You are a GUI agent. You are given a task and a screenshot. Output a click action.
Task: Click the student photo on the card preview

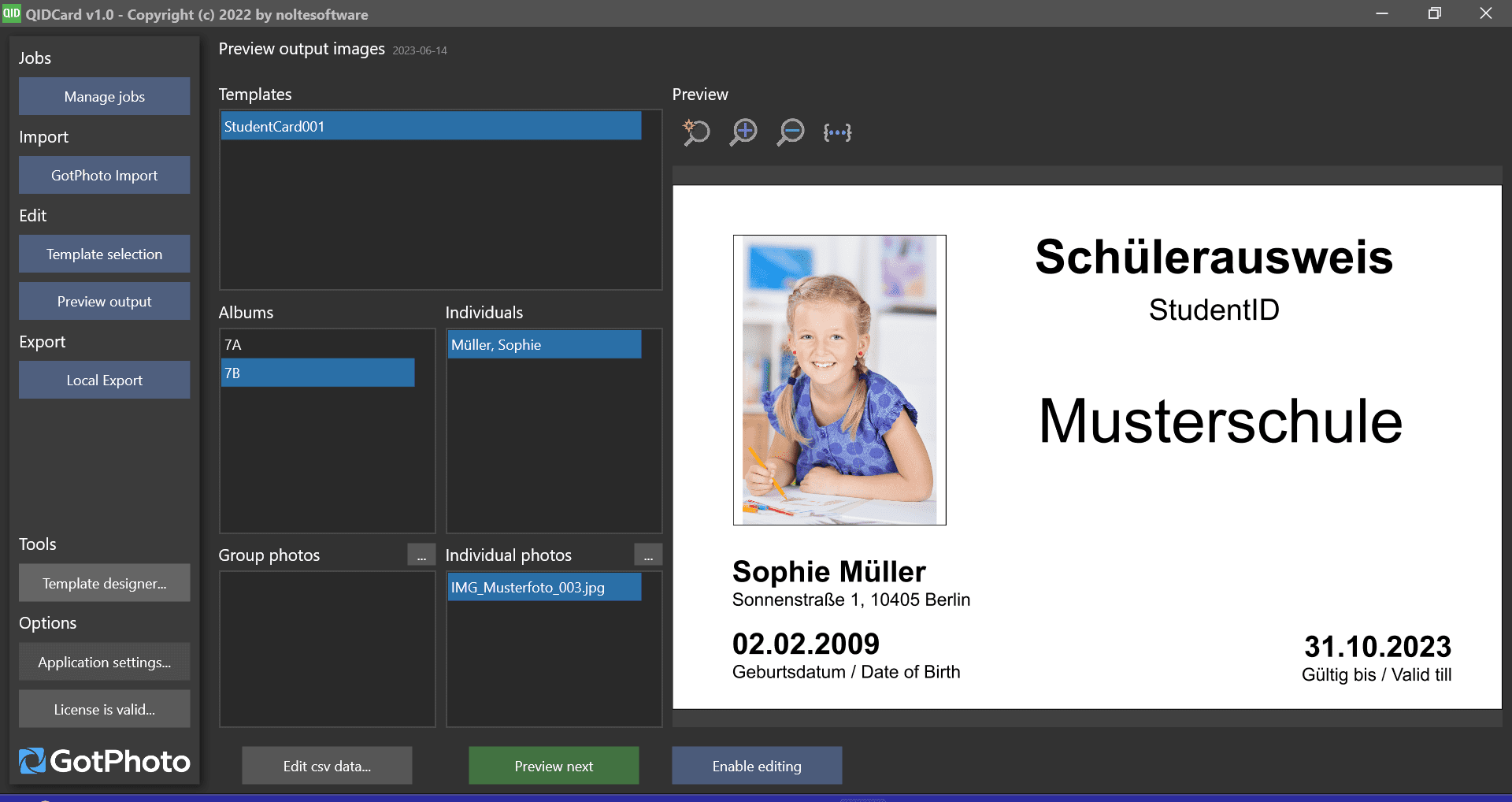click(x=839, y=380)
